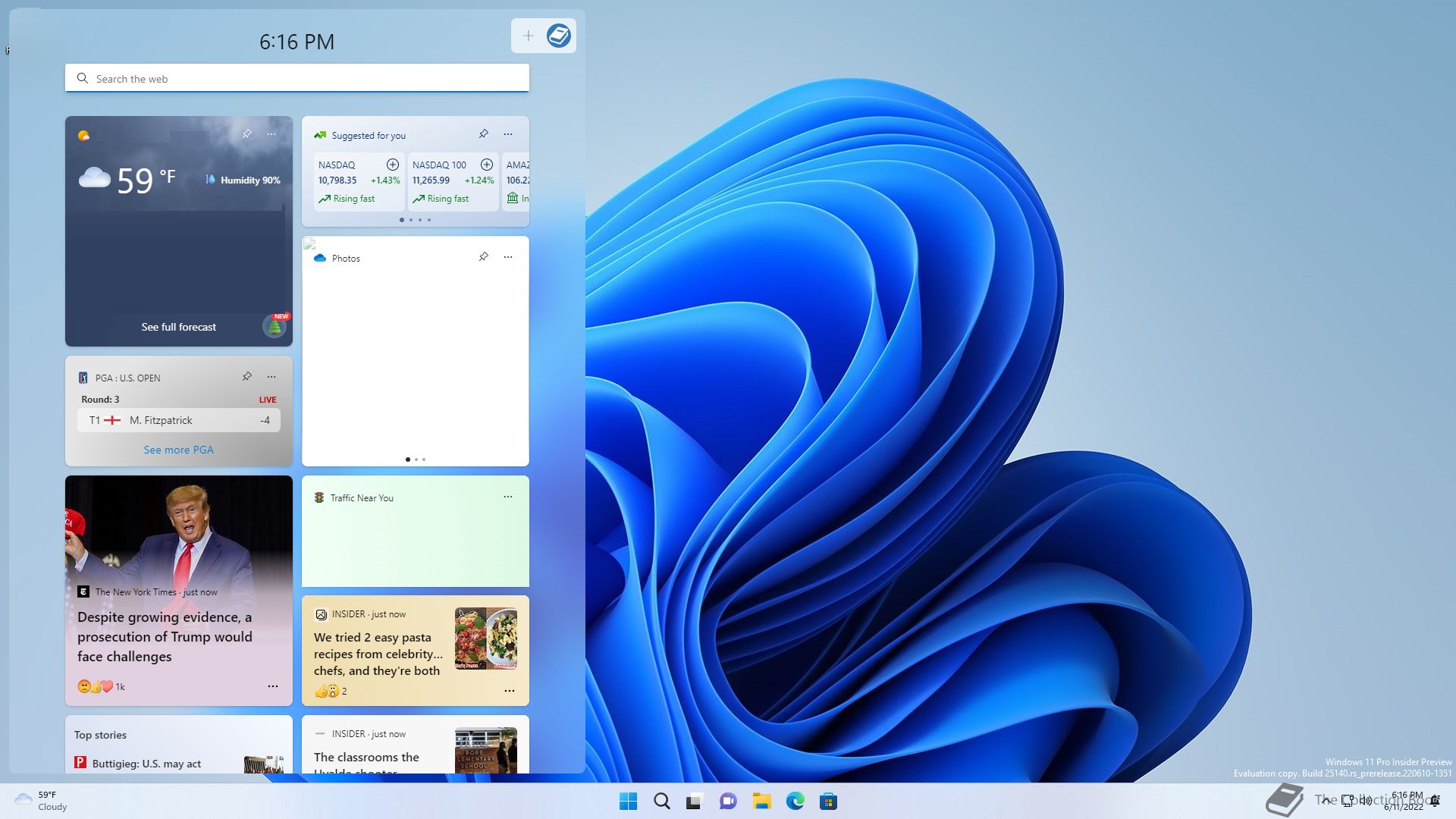This screenshot has height=819, width=1456.
Task: Open File Explorer from taskbar
Action: tap(761, 801)
